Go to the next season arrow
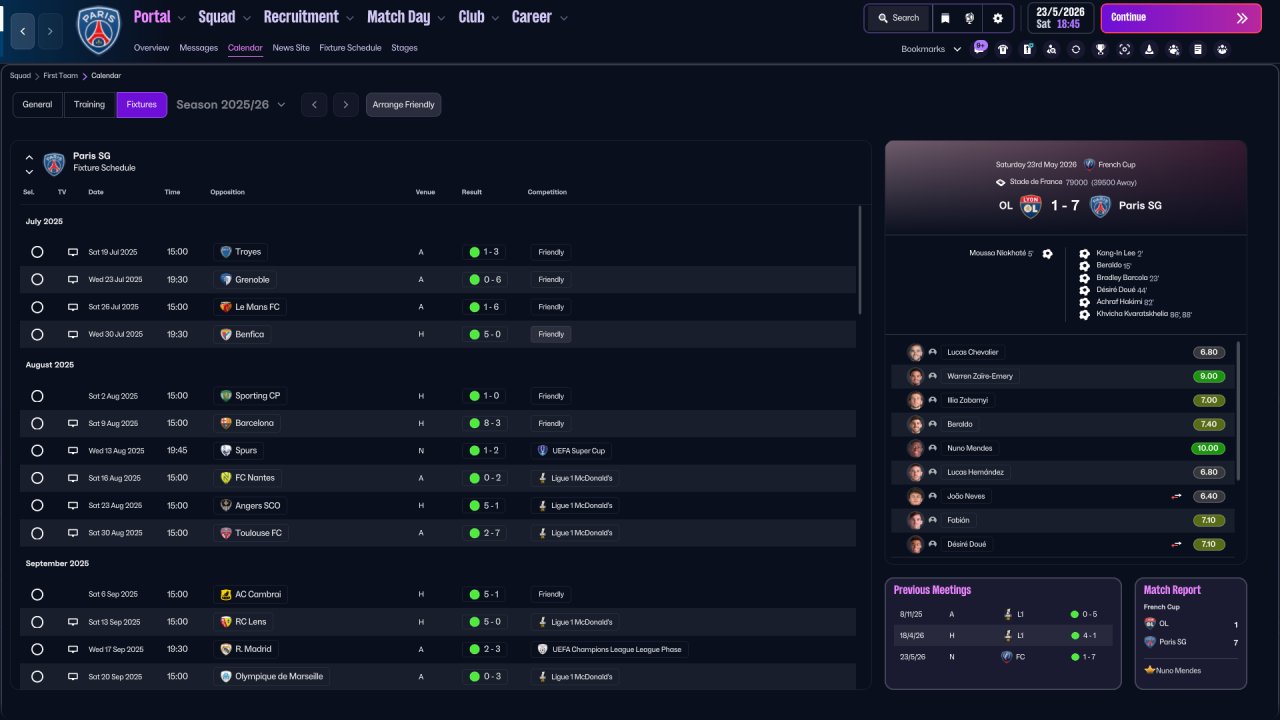Viewport: 1280px width, 720px height. 346,105
